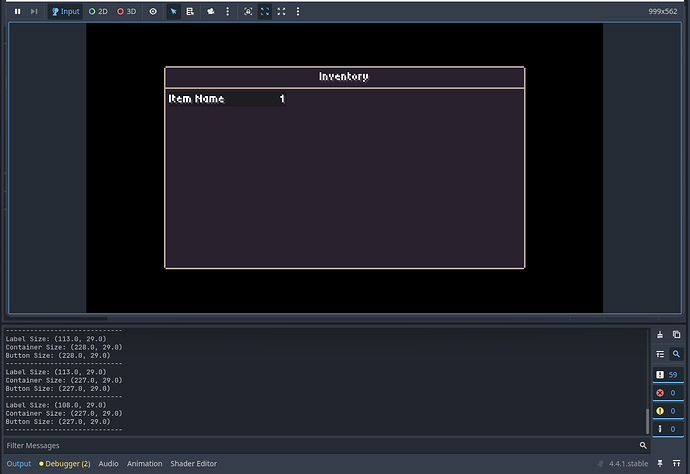Viewport: 690px width, 474px height.
Task: Toggle error messages filter with red icon
Action: pyautogui.click(x=667, y=393)
